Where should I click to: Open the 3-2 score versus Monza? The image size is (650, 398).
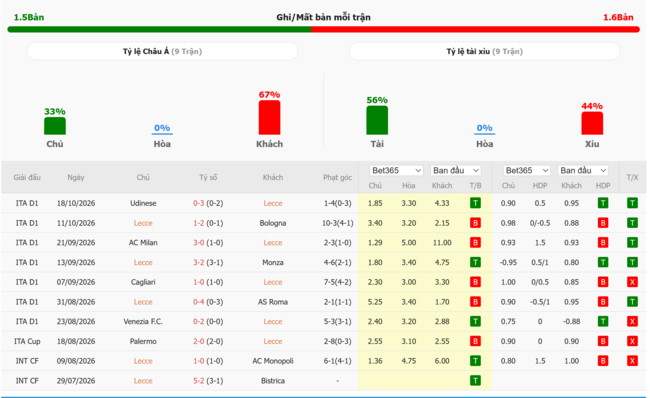(199, 262)
